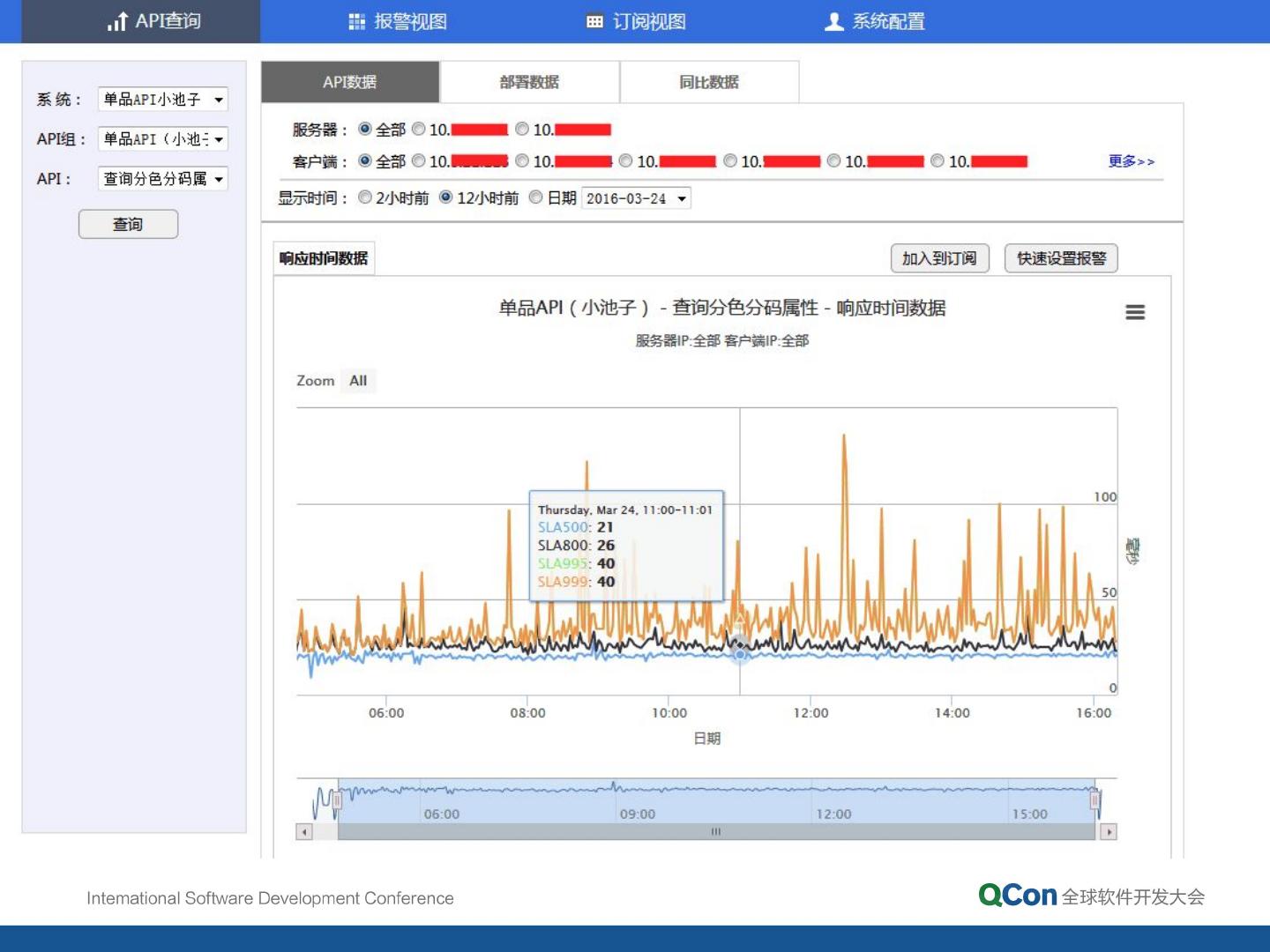Click the 查询 button
Viewport: 1270px width, 952px height.
click(x=128, y=224)
